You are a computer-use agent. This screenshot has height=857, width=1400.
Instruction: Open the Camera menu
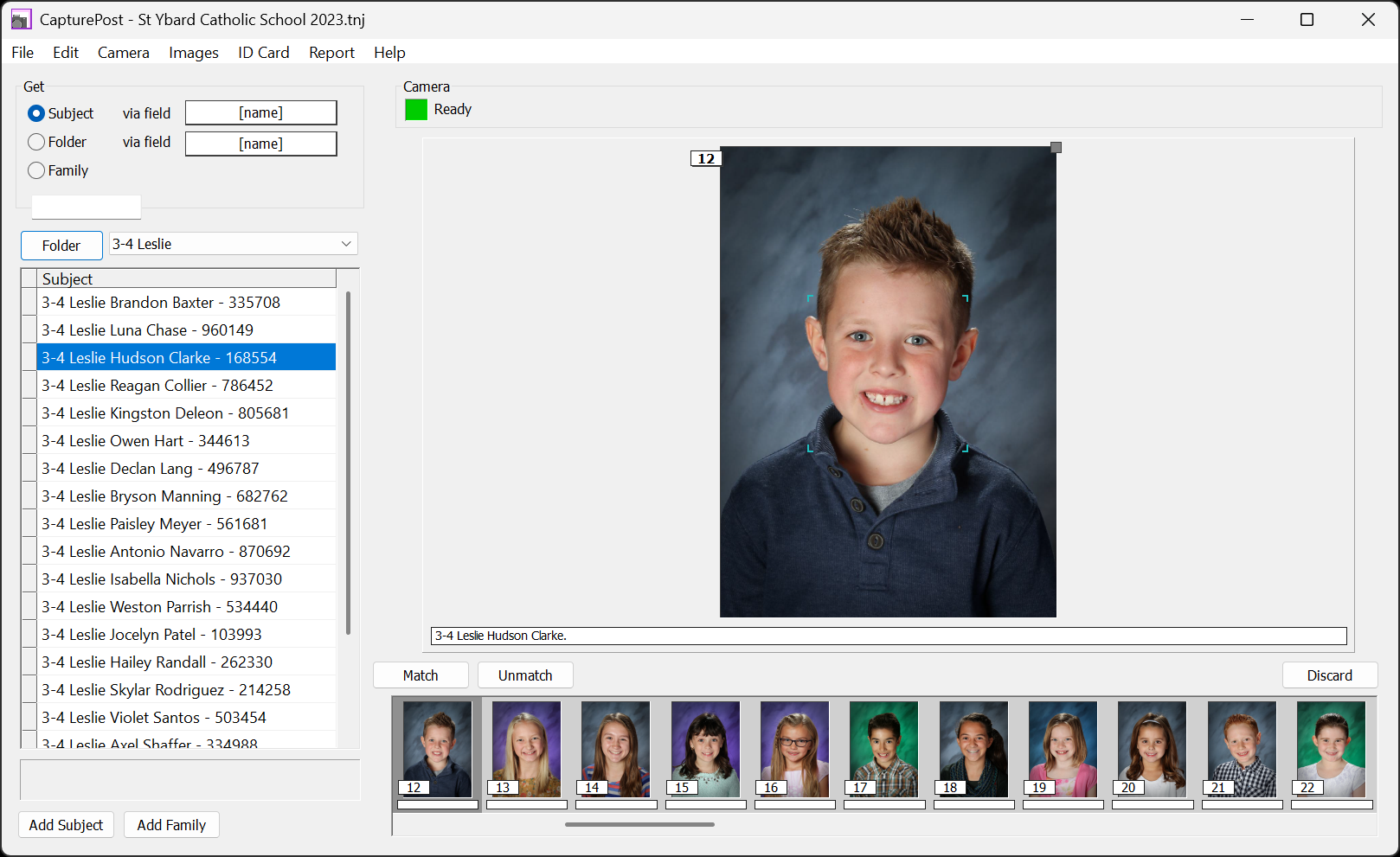(123, 53)
